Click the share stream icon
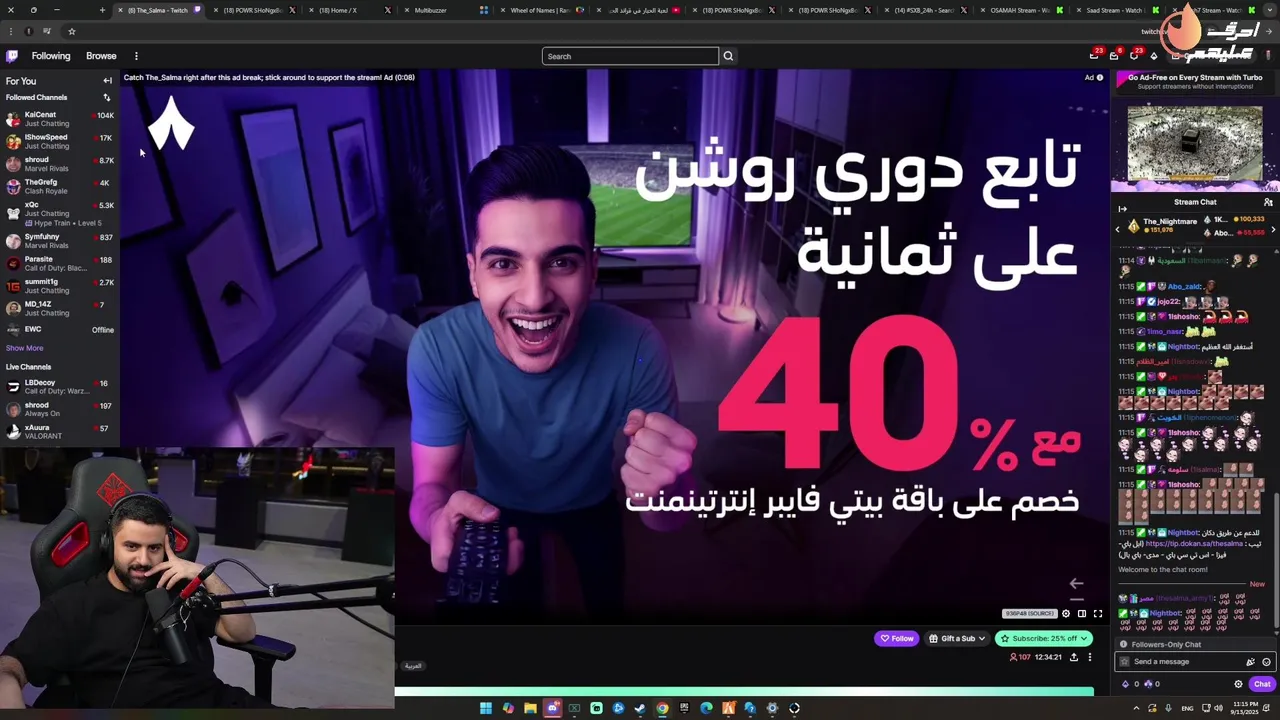1280x720 pixels. [1074, 657]
